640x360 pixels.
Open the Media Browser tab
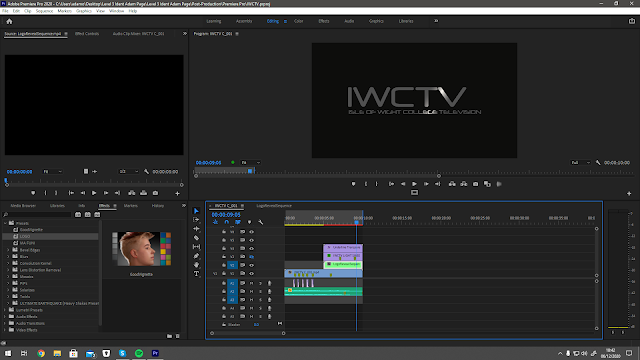(x=23, y=206)
